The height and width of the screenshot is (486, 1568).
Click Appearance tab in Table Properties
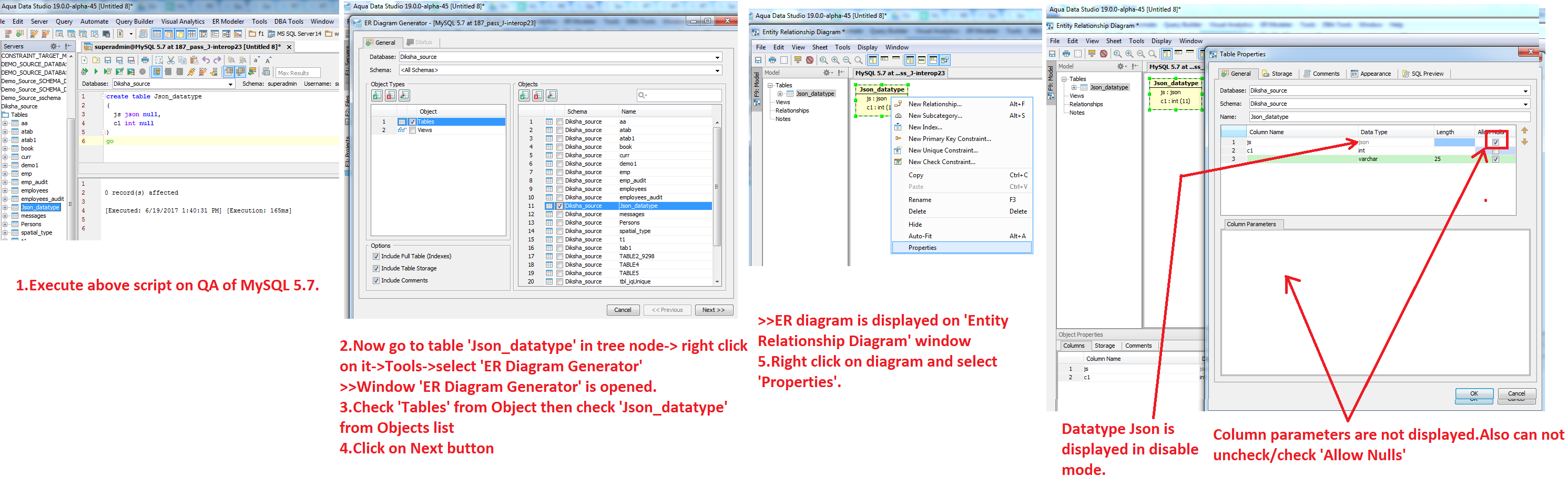point(1371,74)
